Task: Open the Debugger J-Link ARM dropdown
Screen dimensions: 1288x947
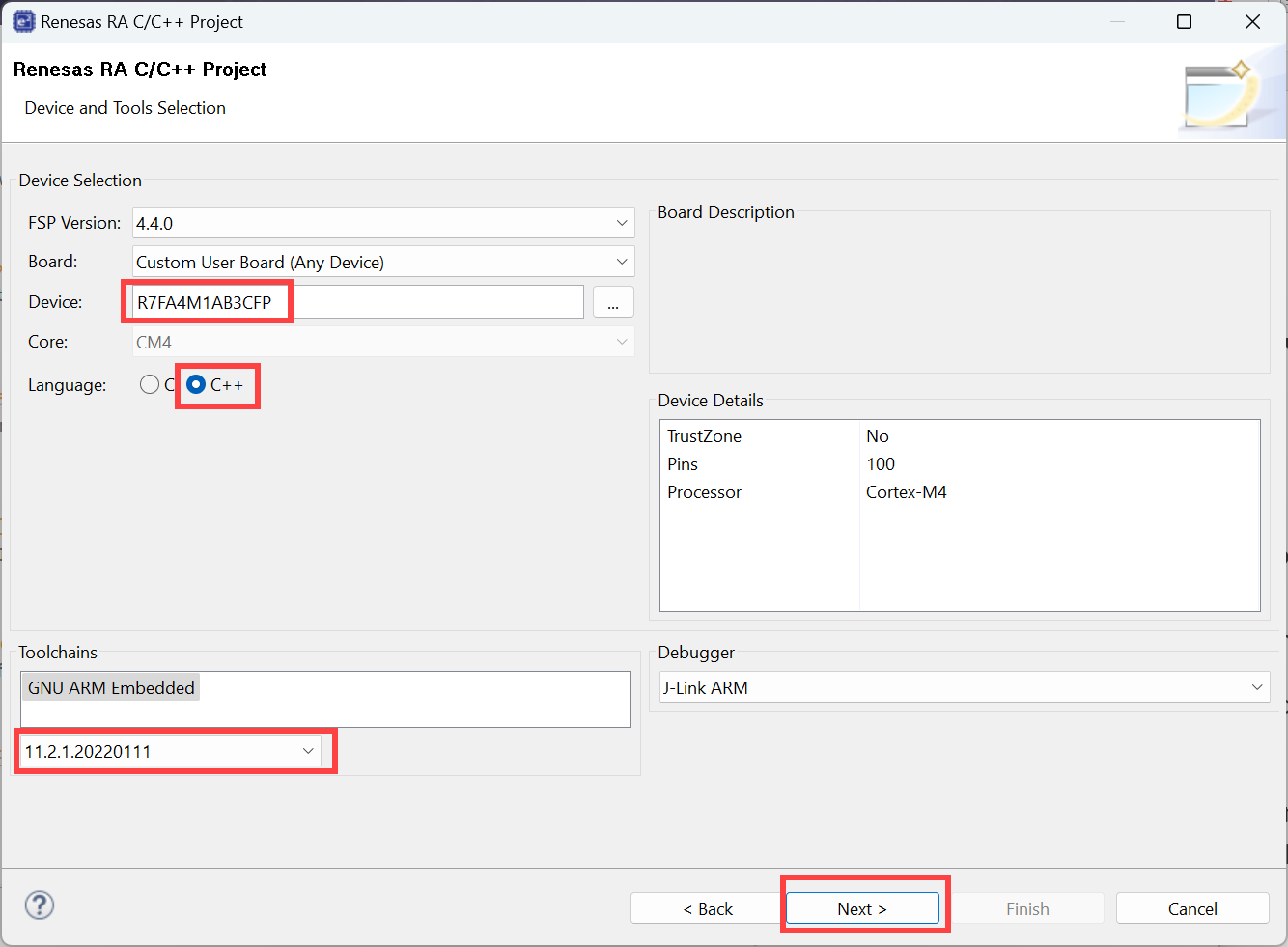Action: 964,687
